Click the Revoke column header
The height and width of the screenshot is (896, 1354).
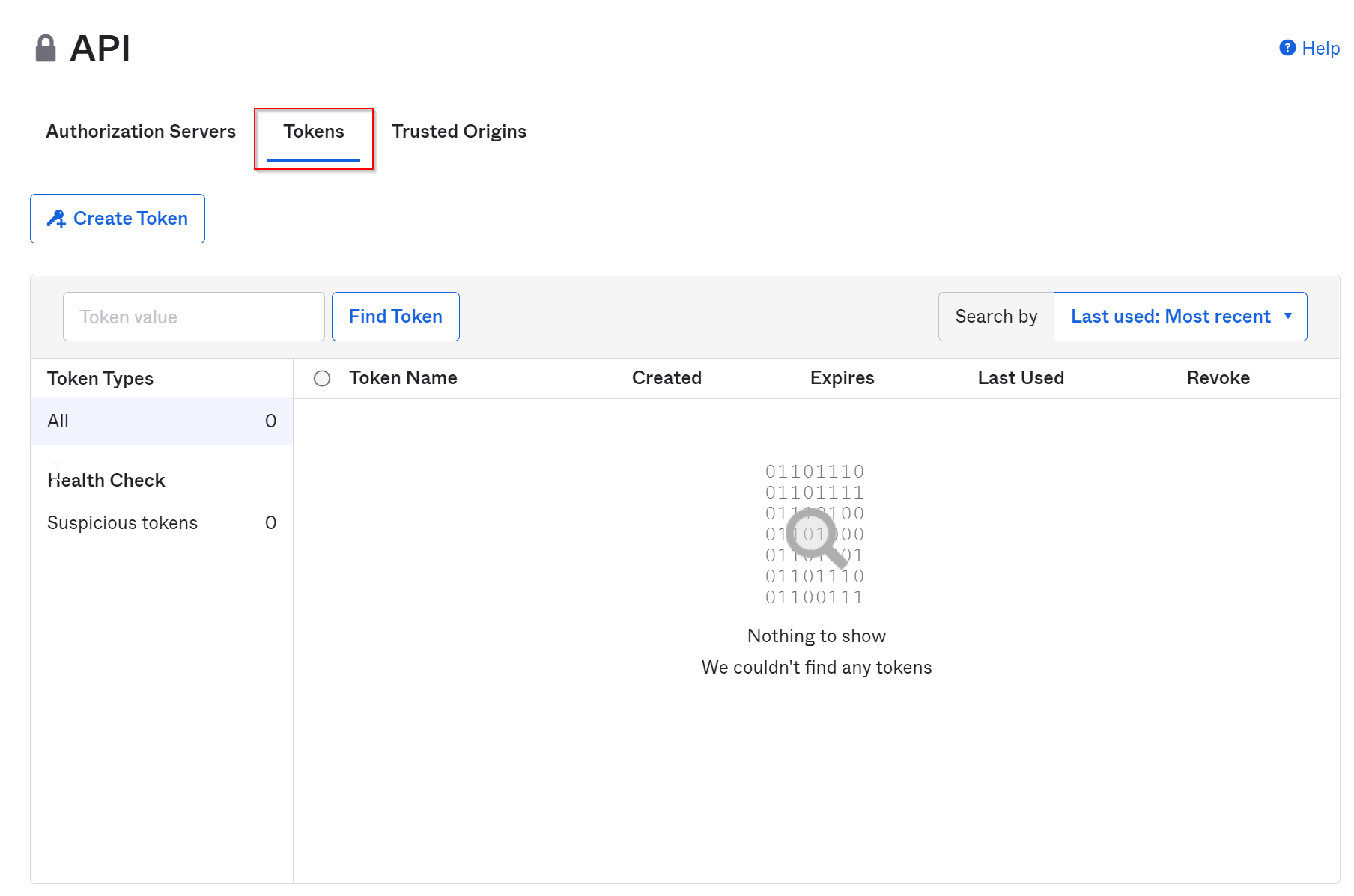[x=1218, y=378]
